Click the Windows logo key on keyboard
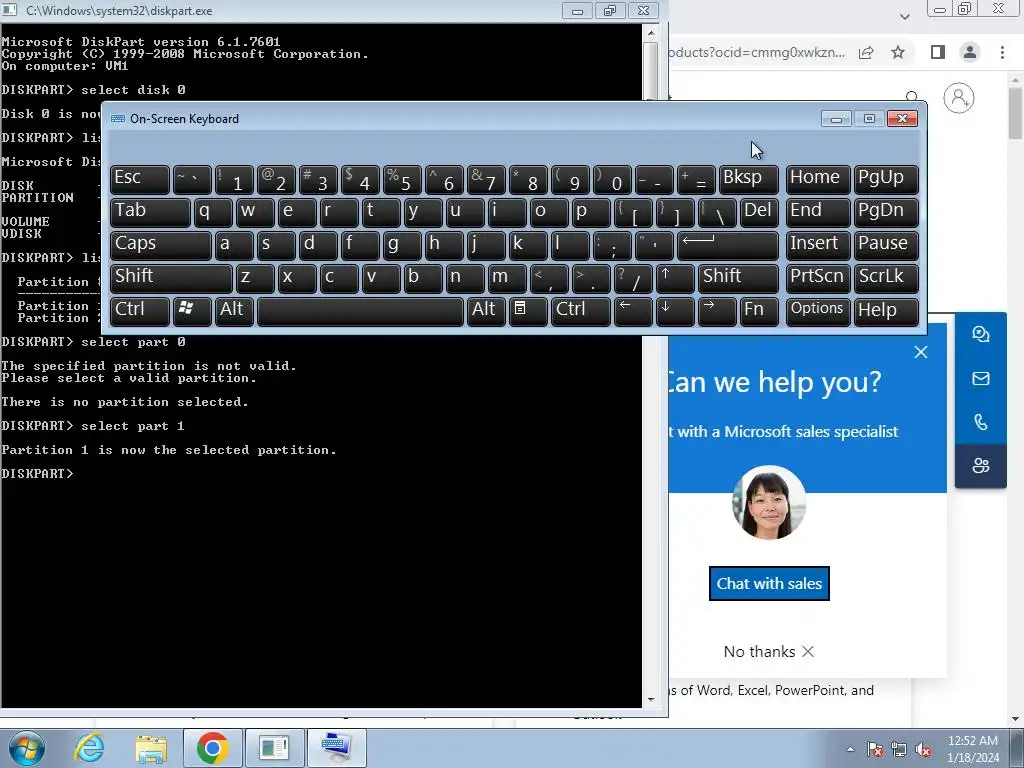This screenshot has height=768, width=1024. pyautogui.click(x=192, y=311)
